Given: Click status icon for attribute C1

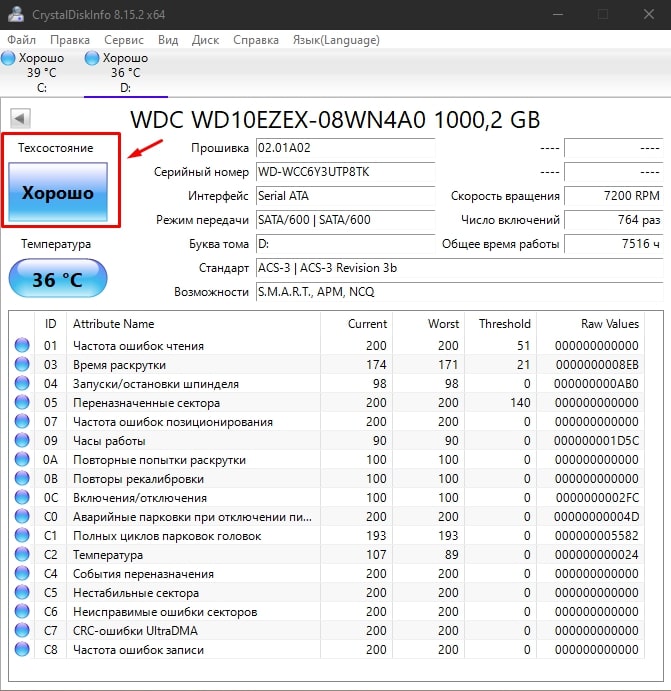Looking at the screenshot, I should tap(22, 535).
